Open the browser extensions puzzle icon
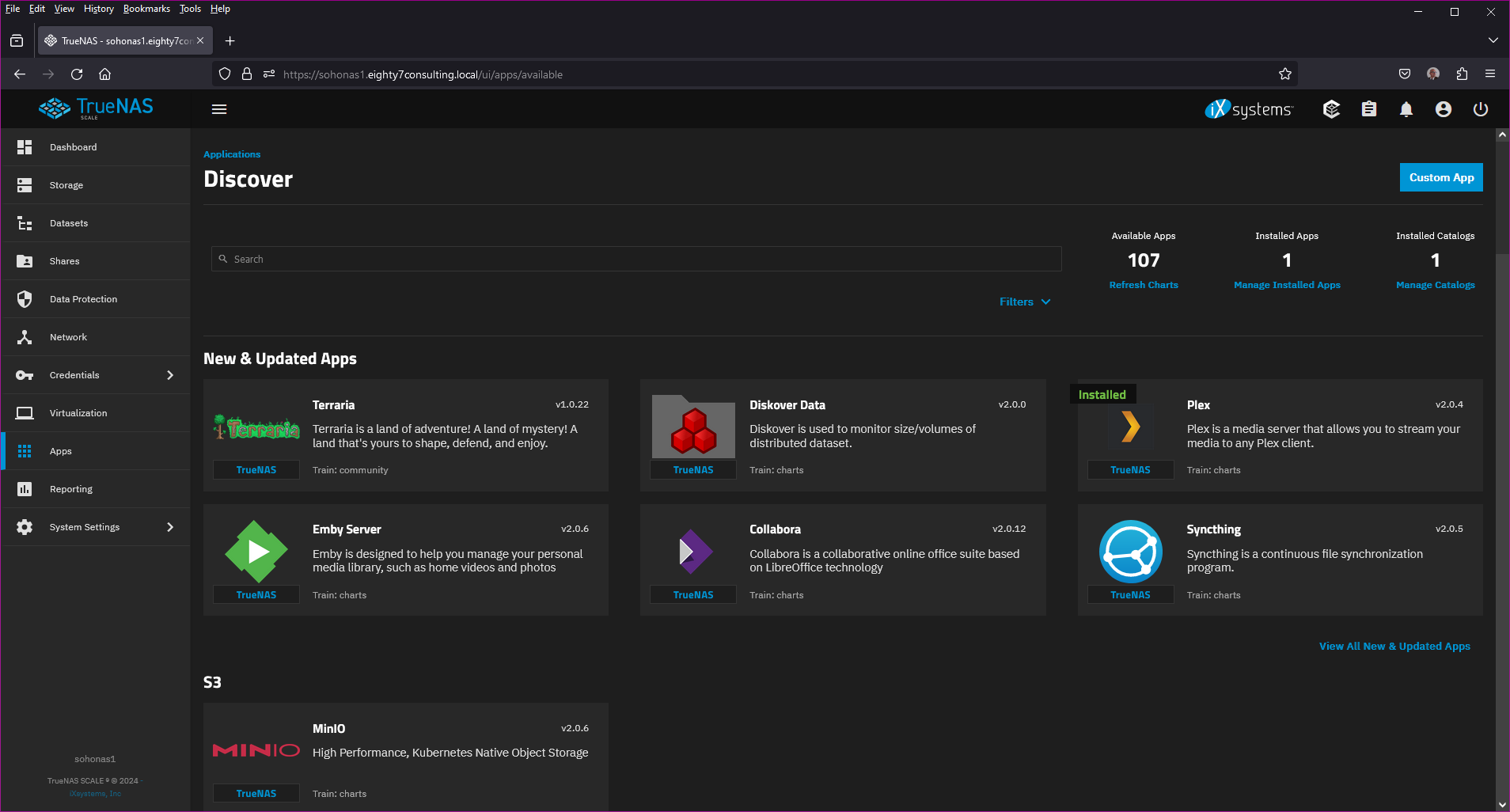 [x=1462, y=74]
